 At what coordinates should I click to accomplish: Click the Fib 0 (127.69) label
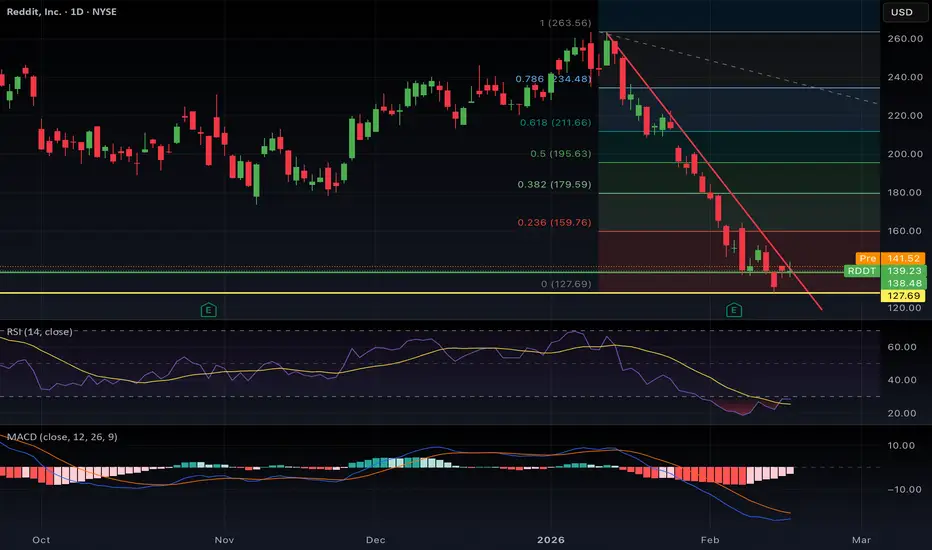[x=566, y=284]
